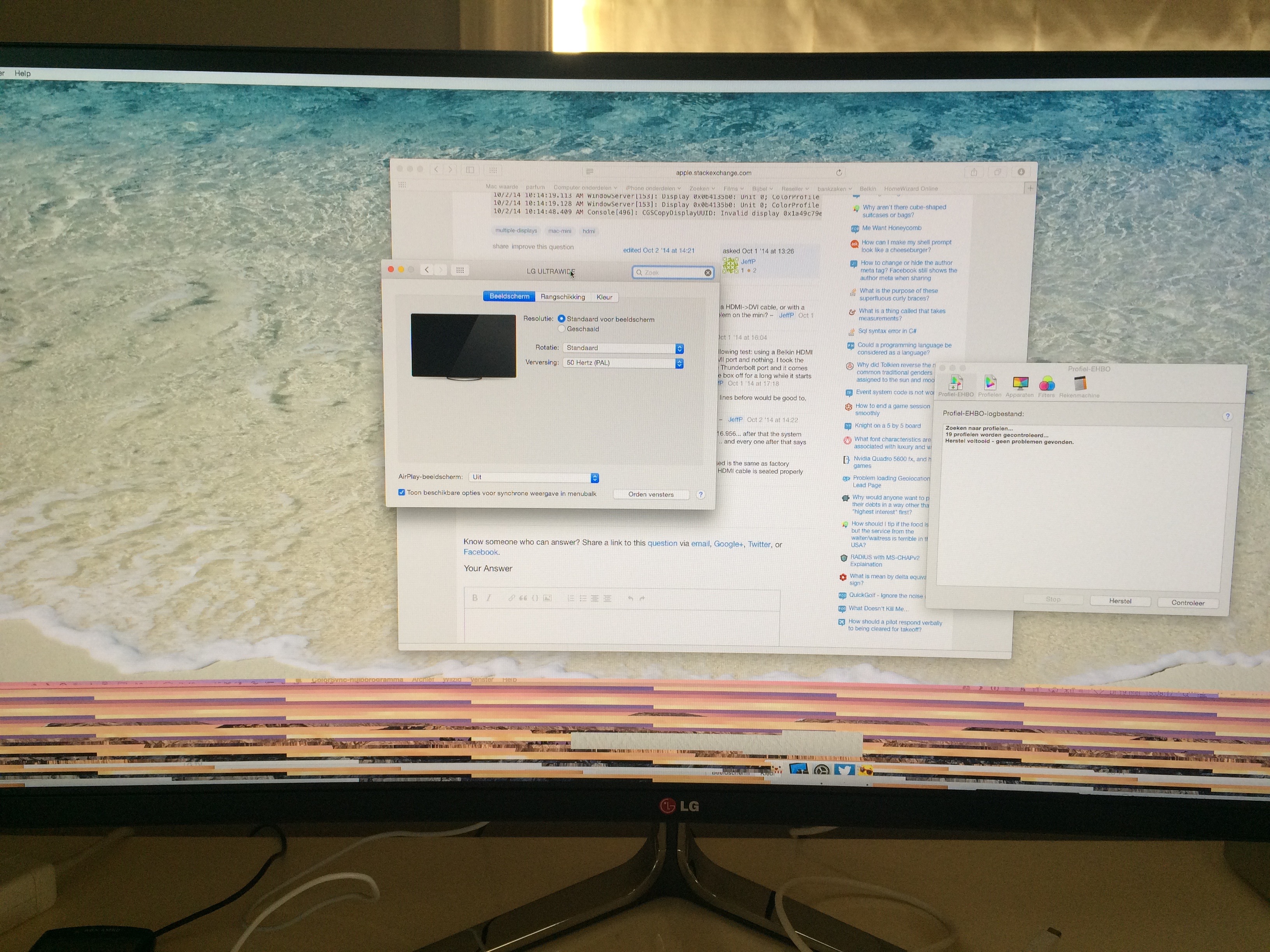Open the Verversing 50 Hertz dropdown
The width and height of the screenshot is (1270, 952).
pos(623,363)
